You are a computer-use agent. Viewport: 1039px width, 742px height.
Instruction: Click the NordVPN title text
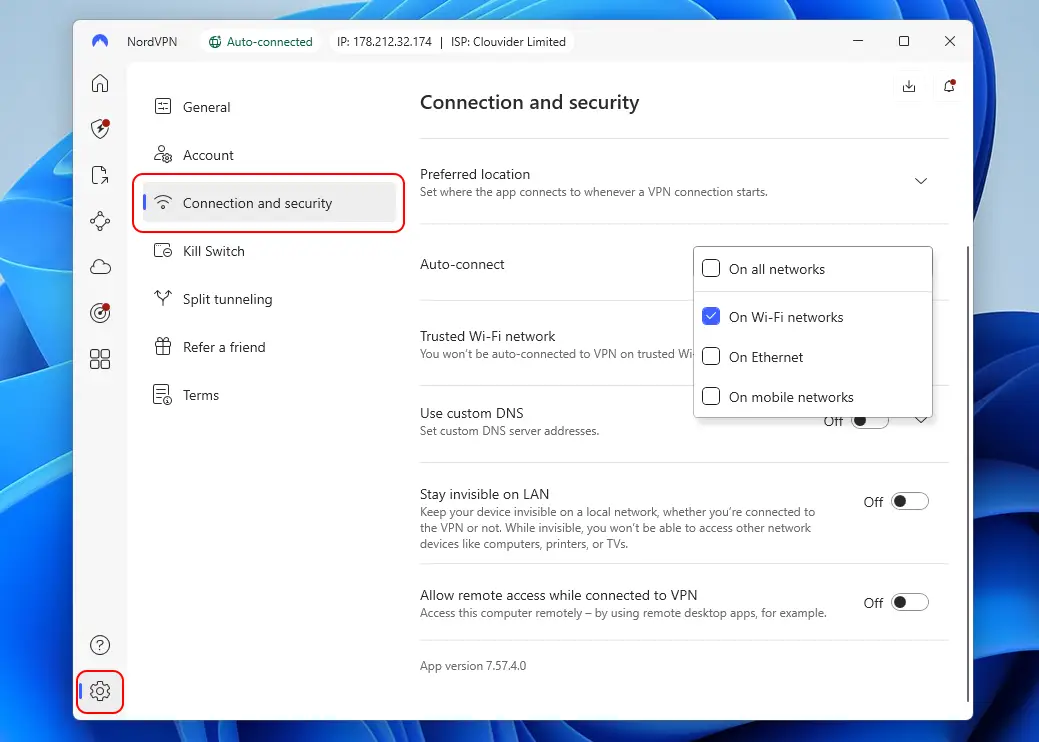pyautogui.click(x=152, y=42)
